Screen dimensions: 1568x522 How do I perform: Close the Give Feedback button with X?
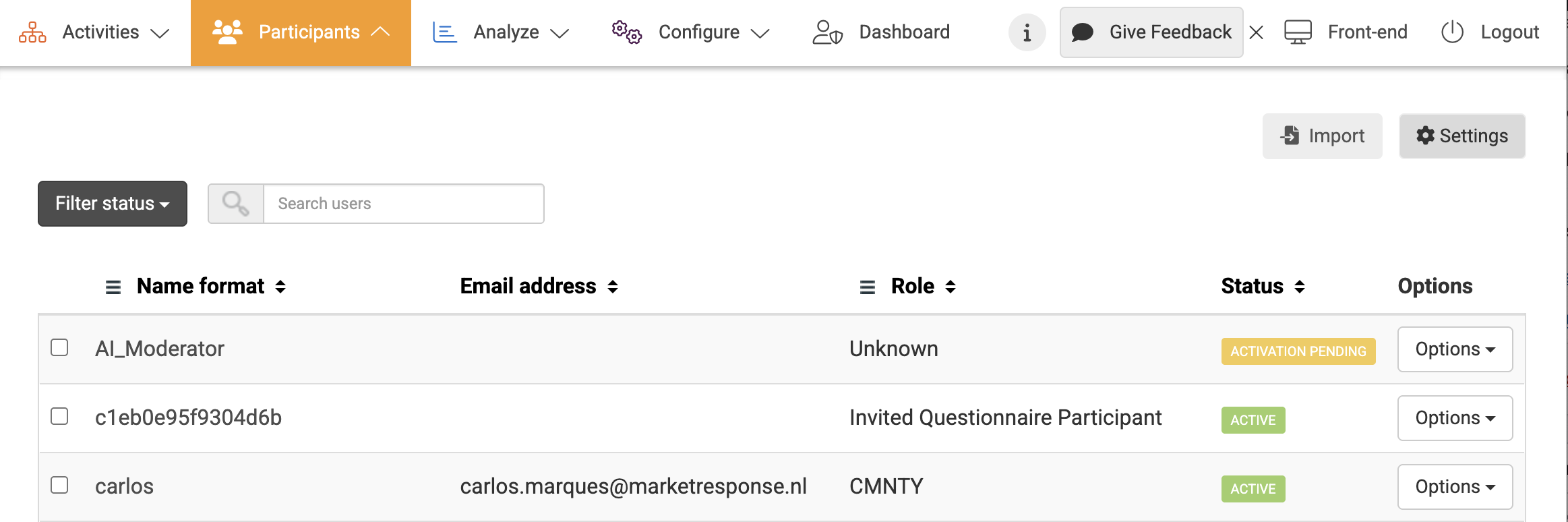pyautogui.click(x=1256, y=32)
